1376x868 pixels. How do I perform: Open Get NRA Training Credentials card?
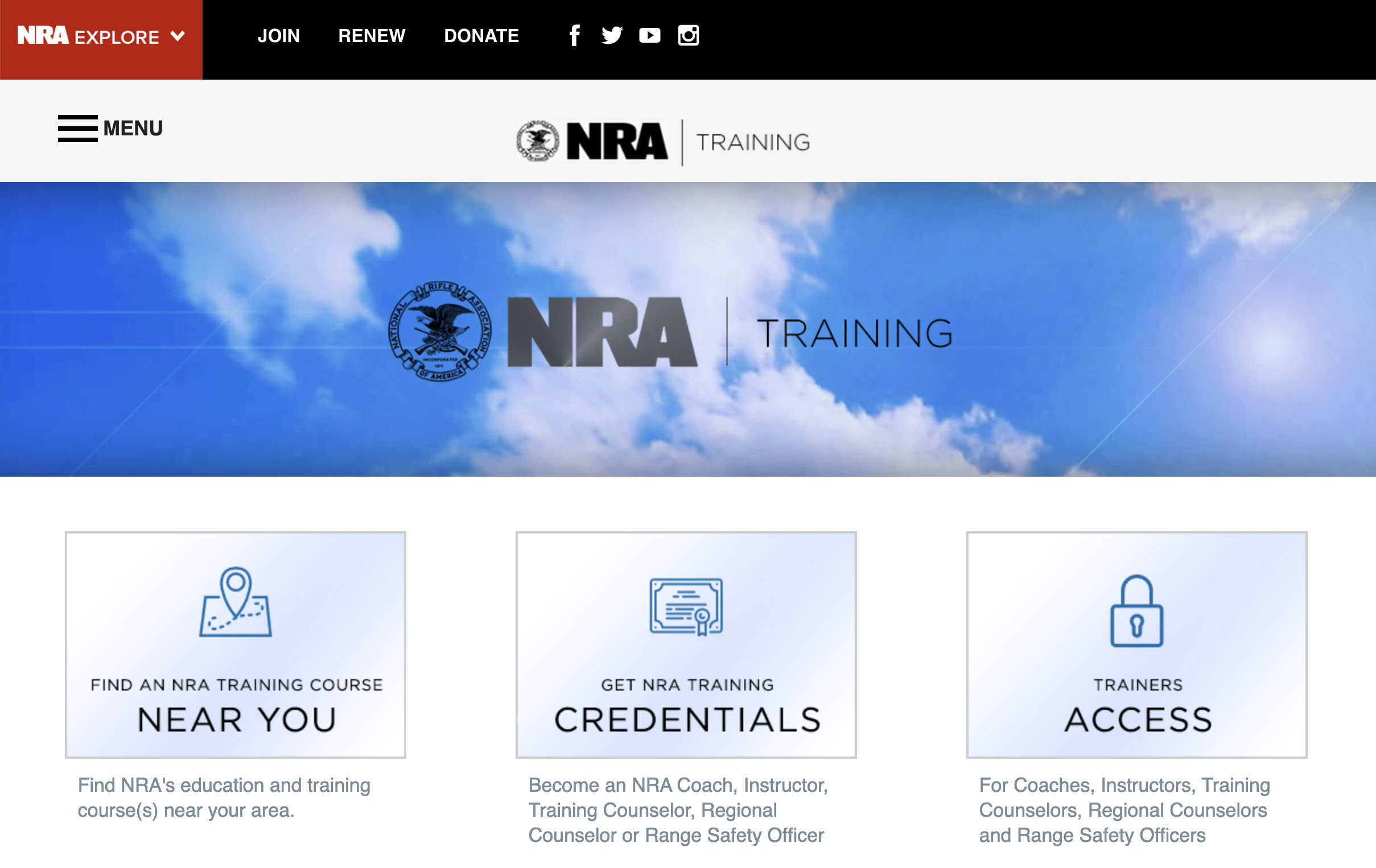coord(686,644)
